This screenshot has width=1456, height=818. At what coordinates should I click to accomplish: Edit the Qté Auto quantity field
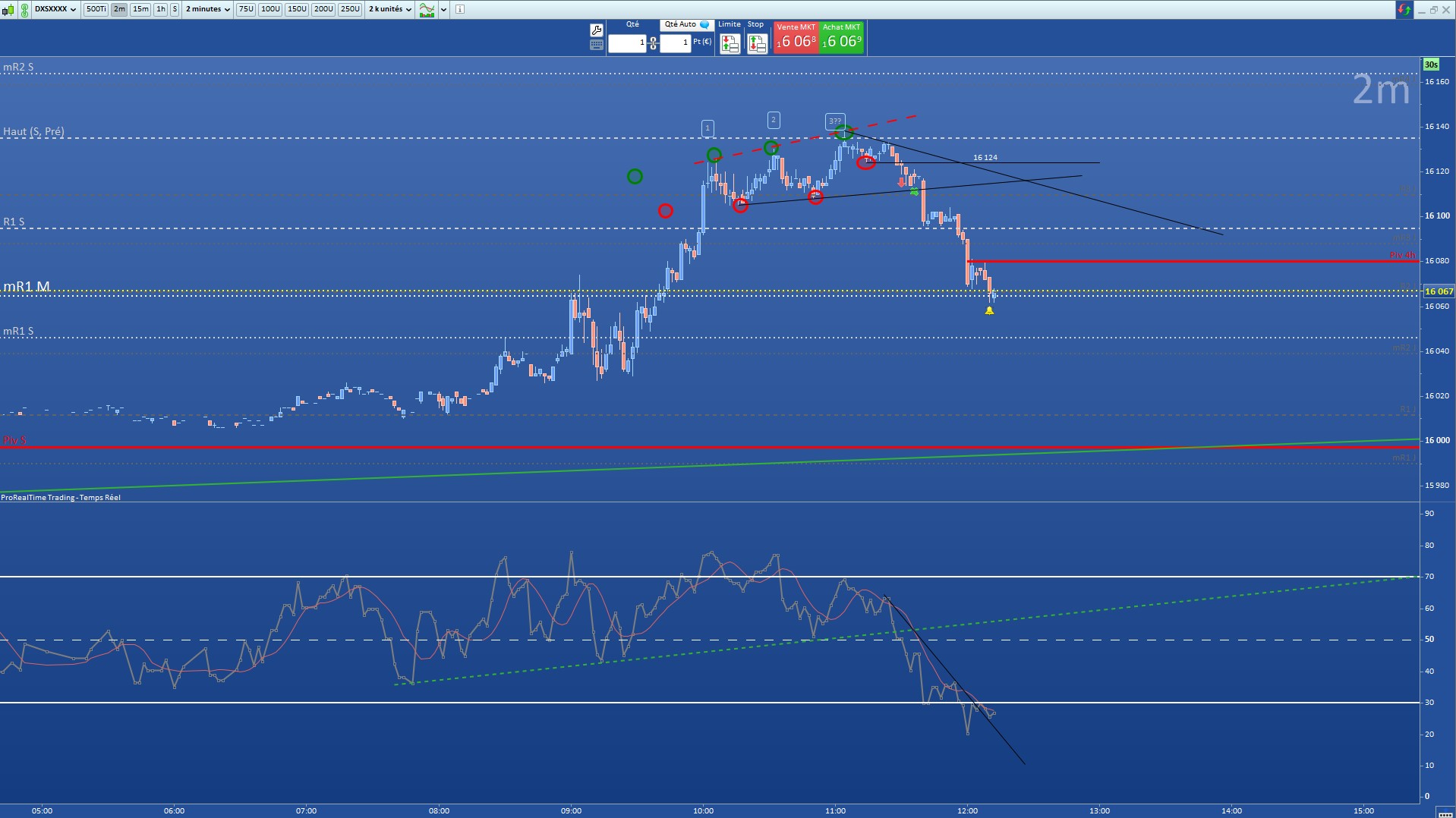coord(676,43)
